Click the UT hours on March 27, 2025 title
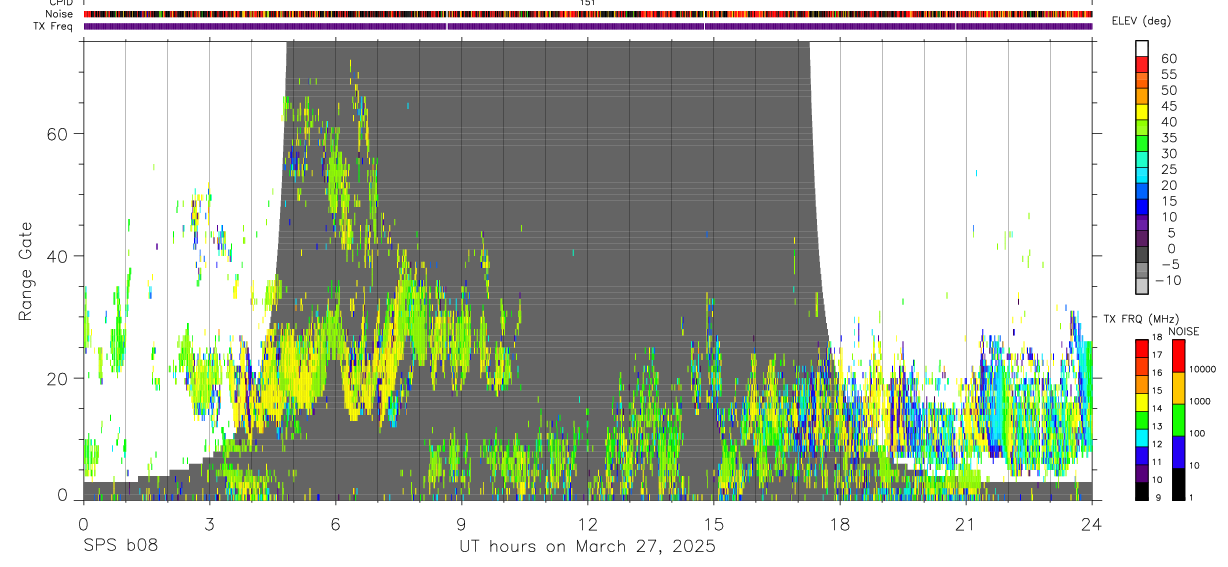Image resolution: width=1228 pixels, height=567 pixels. click(588, 547)
